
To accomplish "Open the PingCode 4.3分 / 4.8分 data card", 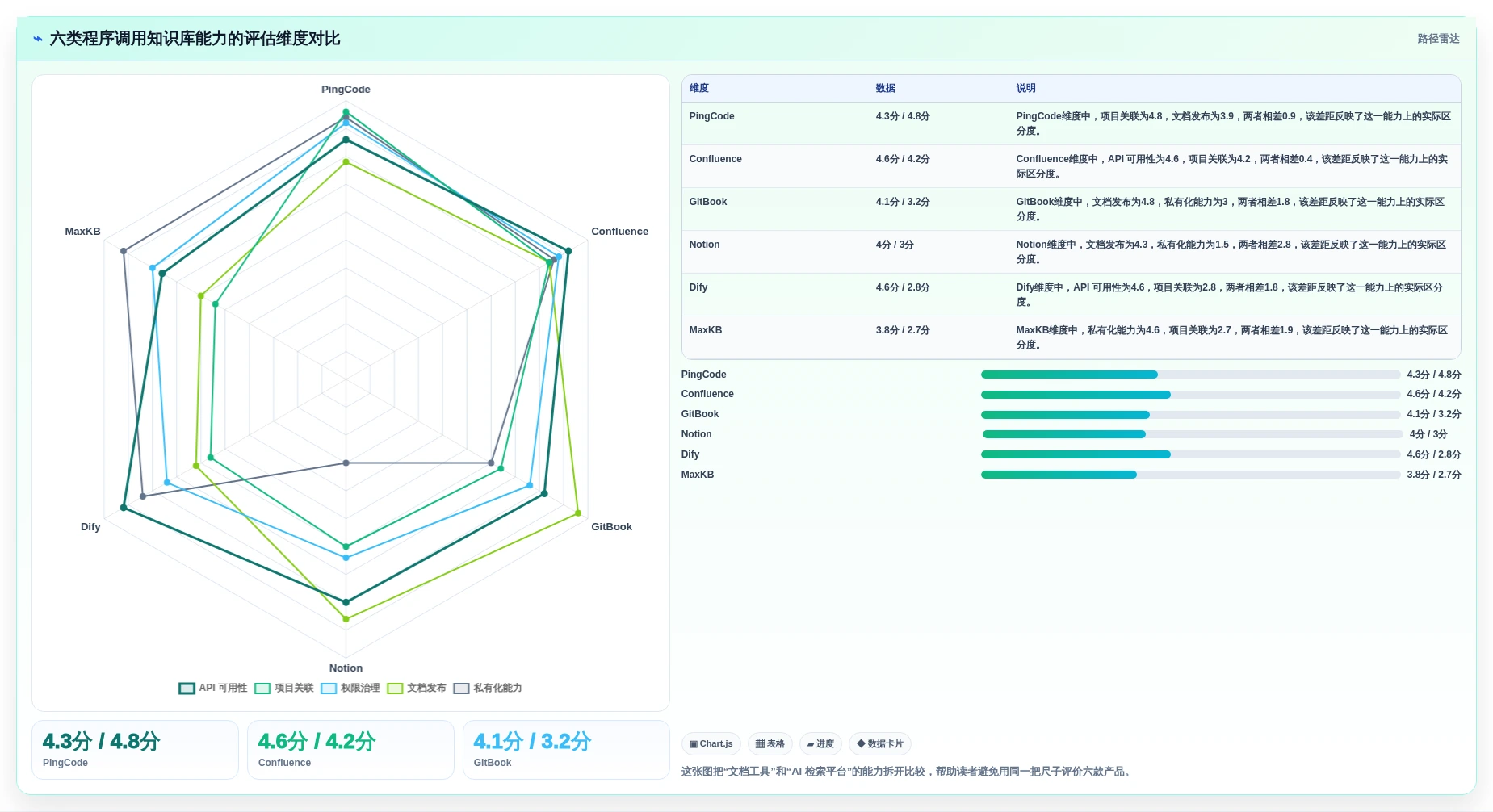I will pyautogui.click(x=135, y=750).
